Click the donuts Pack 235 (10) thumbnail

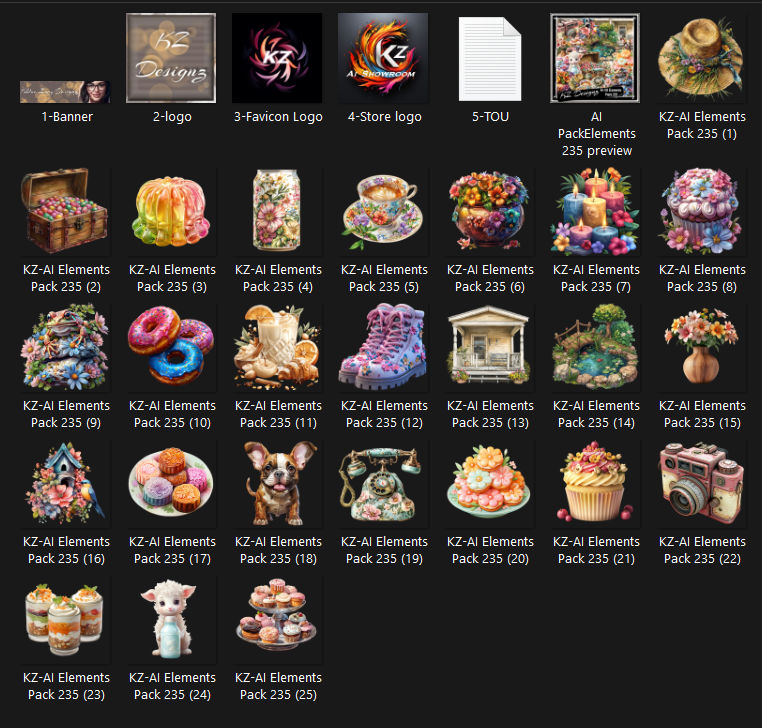(171, 347)
